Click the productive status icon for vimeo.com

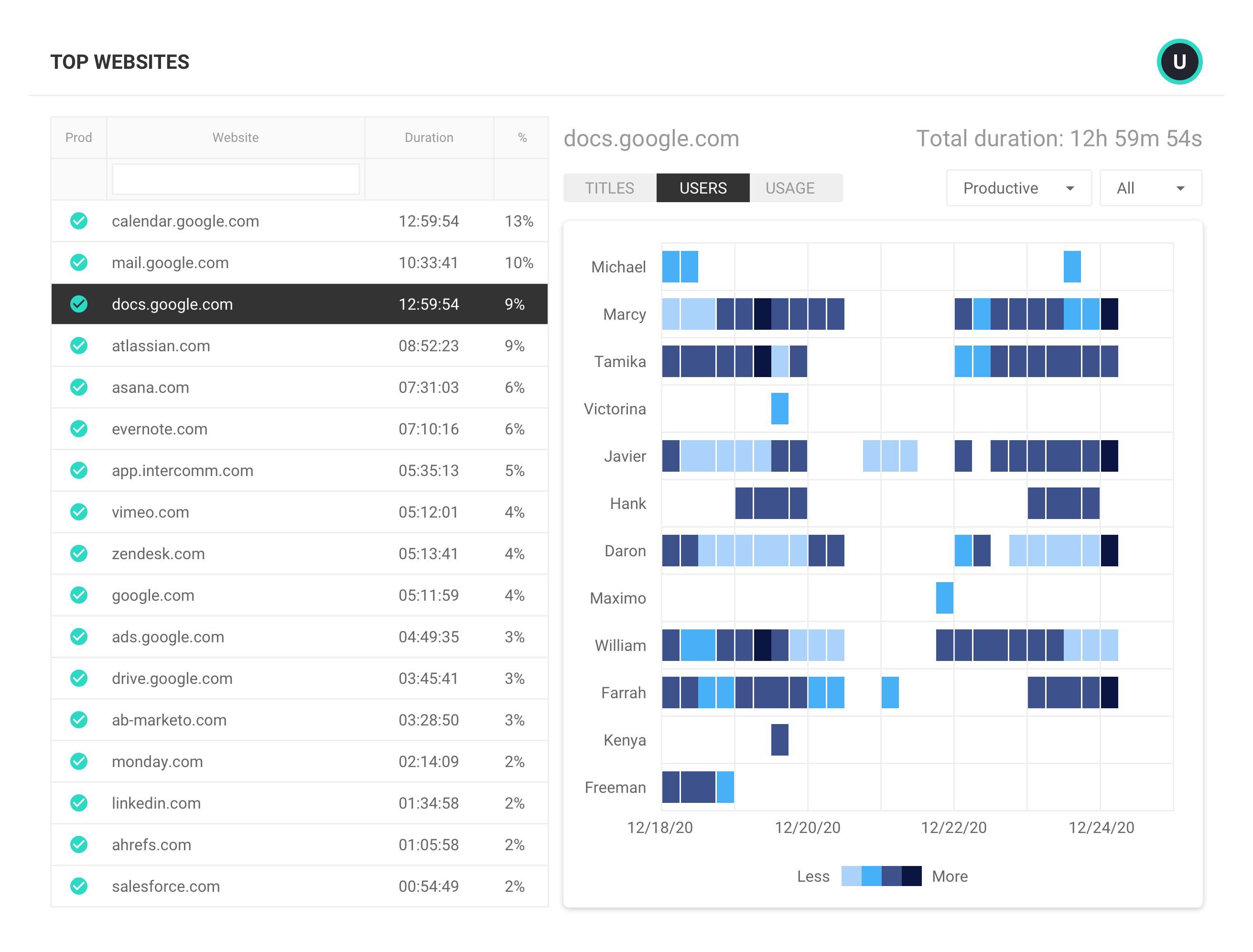pos(79,512)
